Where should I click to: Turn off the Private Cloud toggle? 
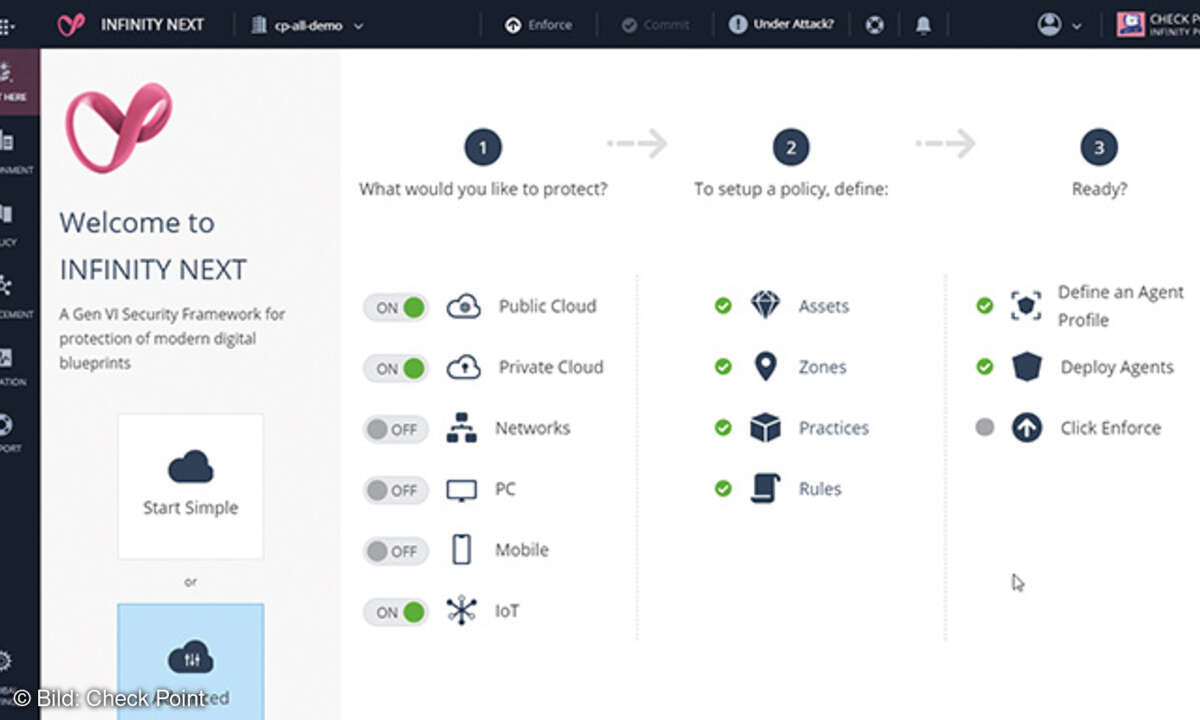coord(396,368)
